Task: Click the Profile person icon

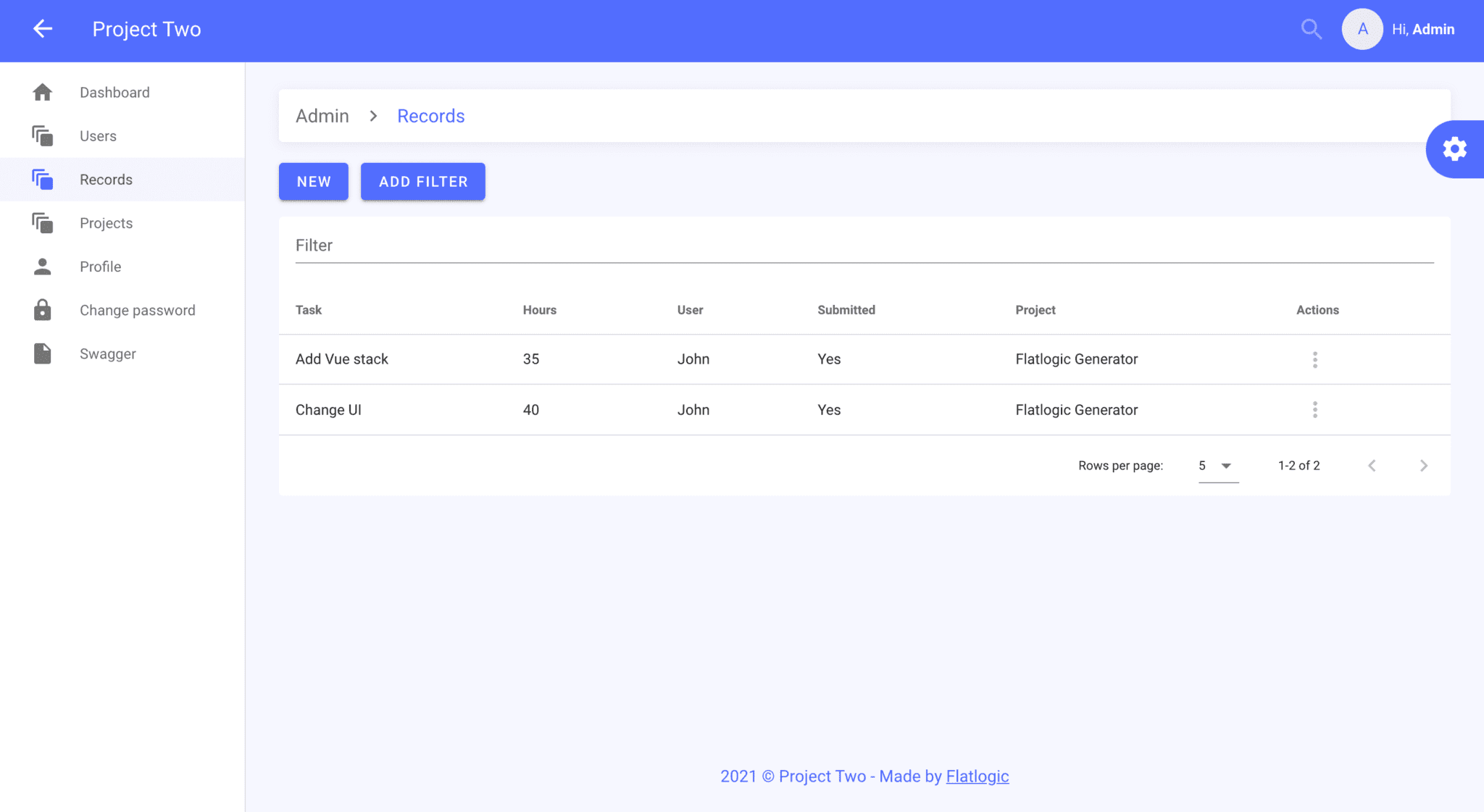Action: (x=43, y=267)
